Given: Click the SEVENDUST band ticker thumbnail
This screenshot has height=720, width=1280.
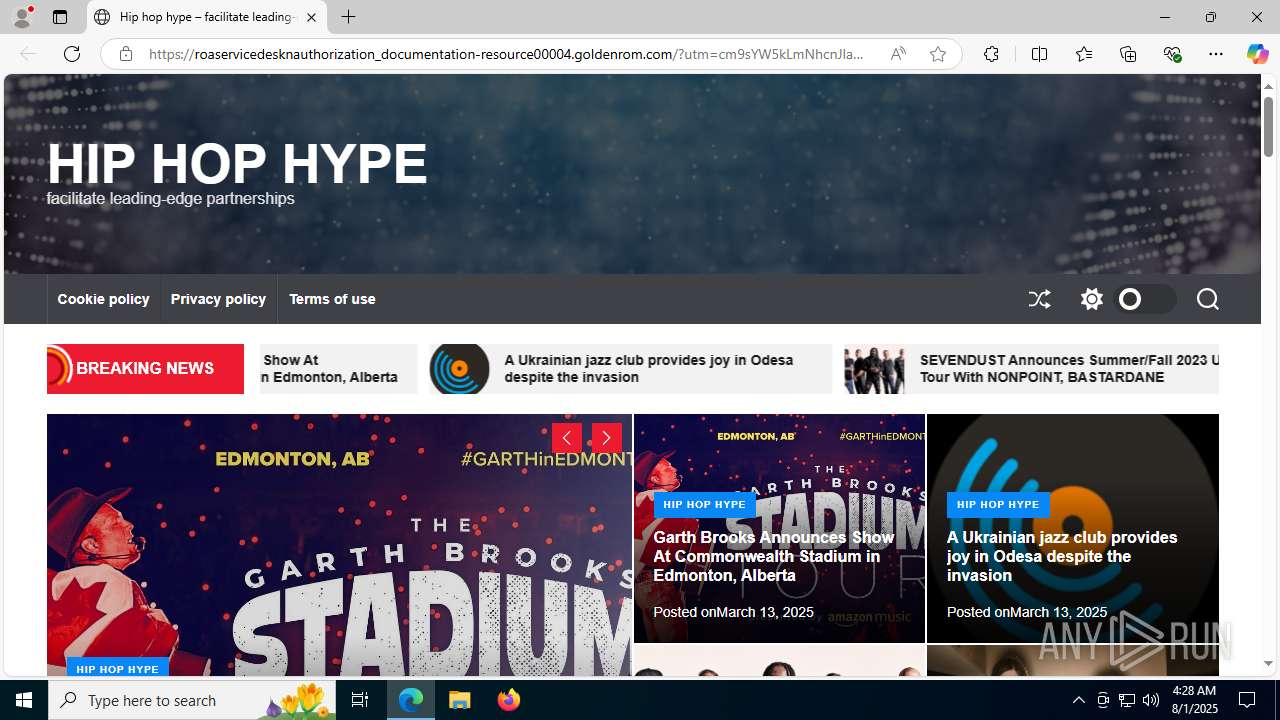Looking at the screenshot, I should click(875, 368).
